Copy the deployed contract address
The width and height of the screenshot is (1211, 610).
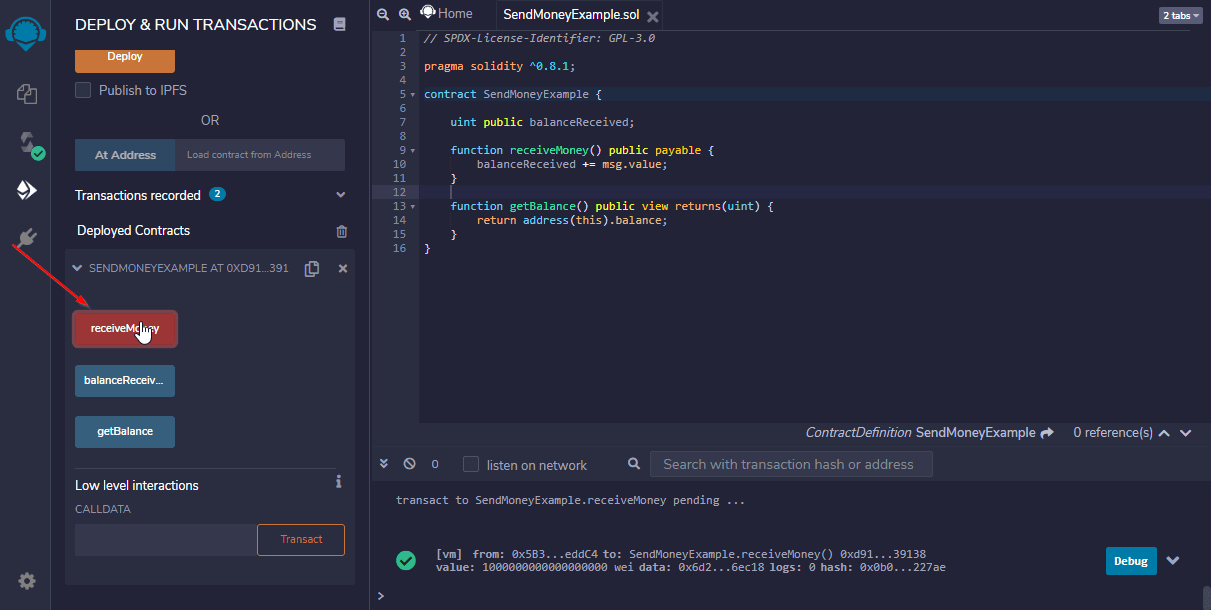click(x=312, y=268)
